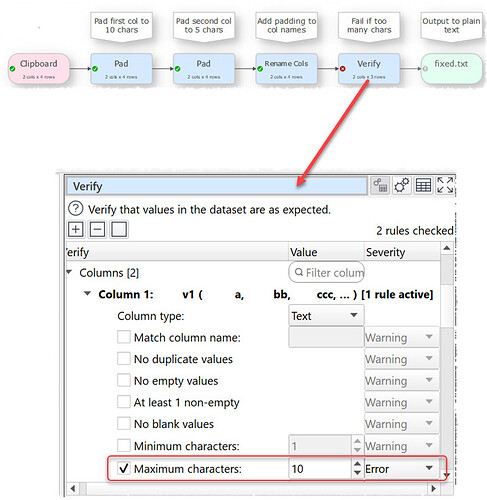Select the Verify node in the flow
This screenshot has width=487, height=500.
pyautogui.click(x=369, y=69)
